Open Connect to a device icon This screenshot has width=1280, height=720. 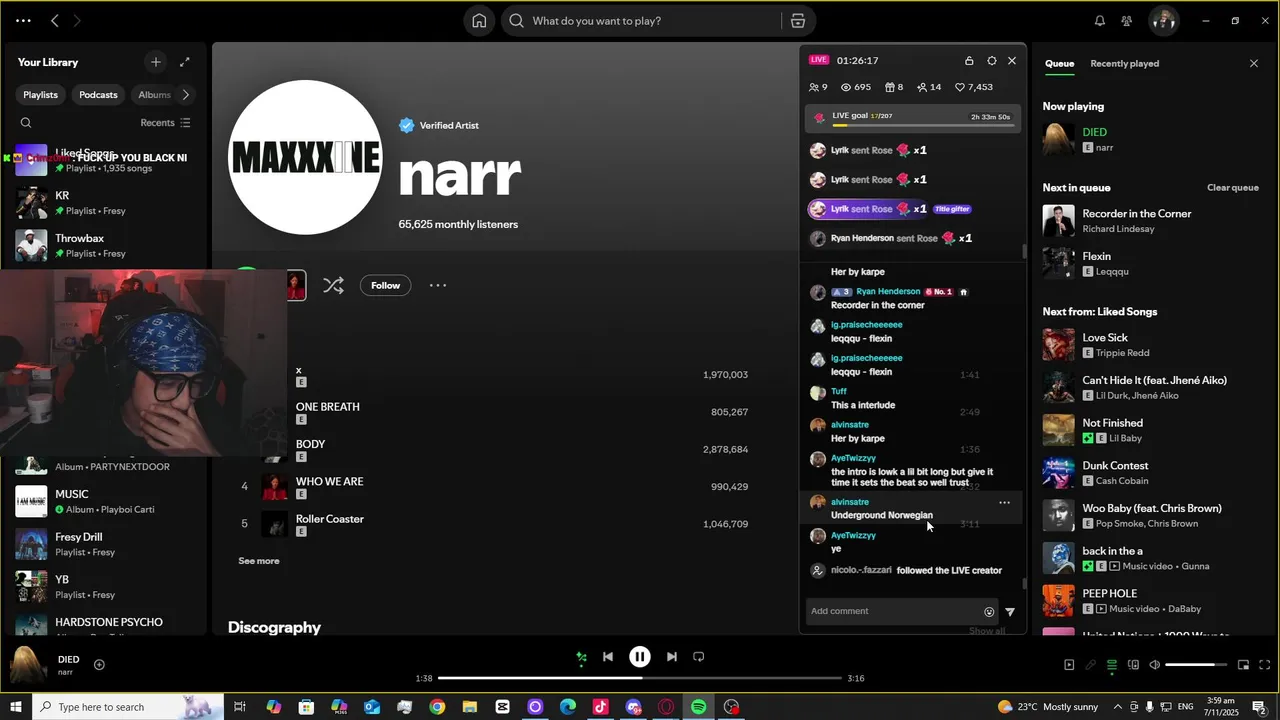(x=1133, y=665)
